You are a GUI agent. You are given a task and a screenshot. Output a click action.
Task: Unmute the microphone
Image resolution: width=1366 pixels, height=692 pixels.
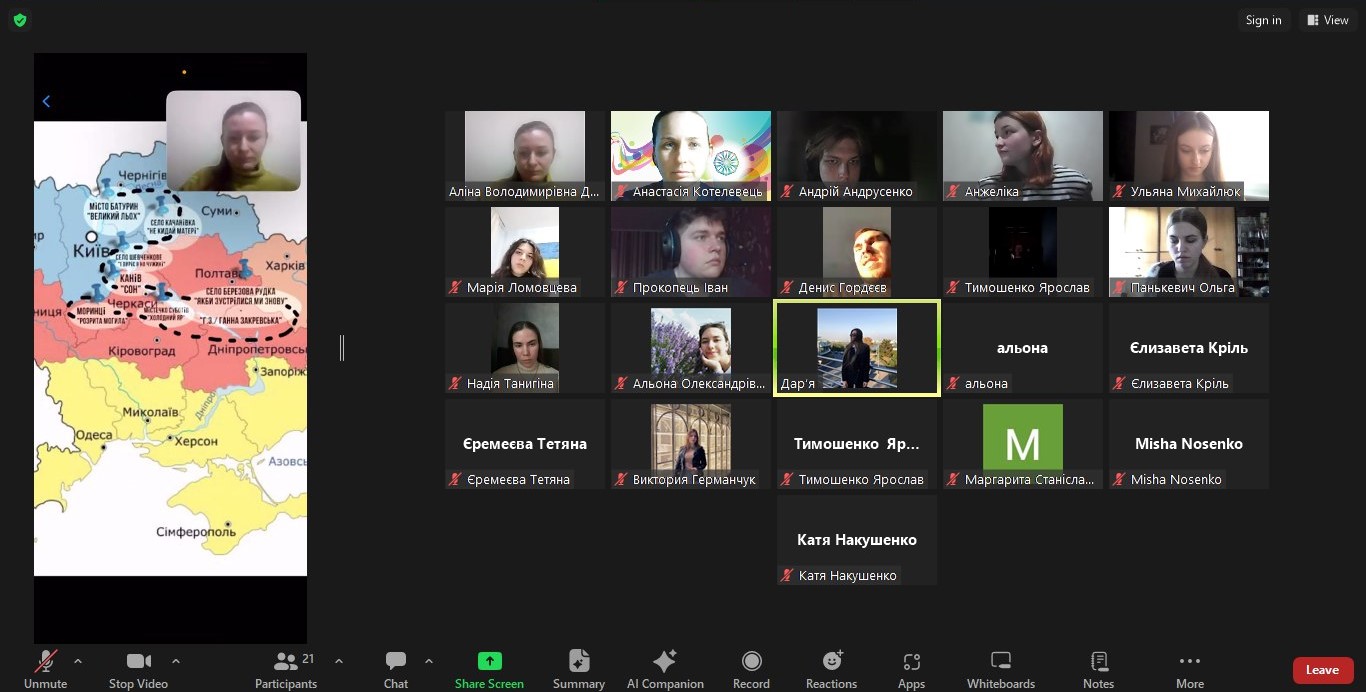coord(45,669)
